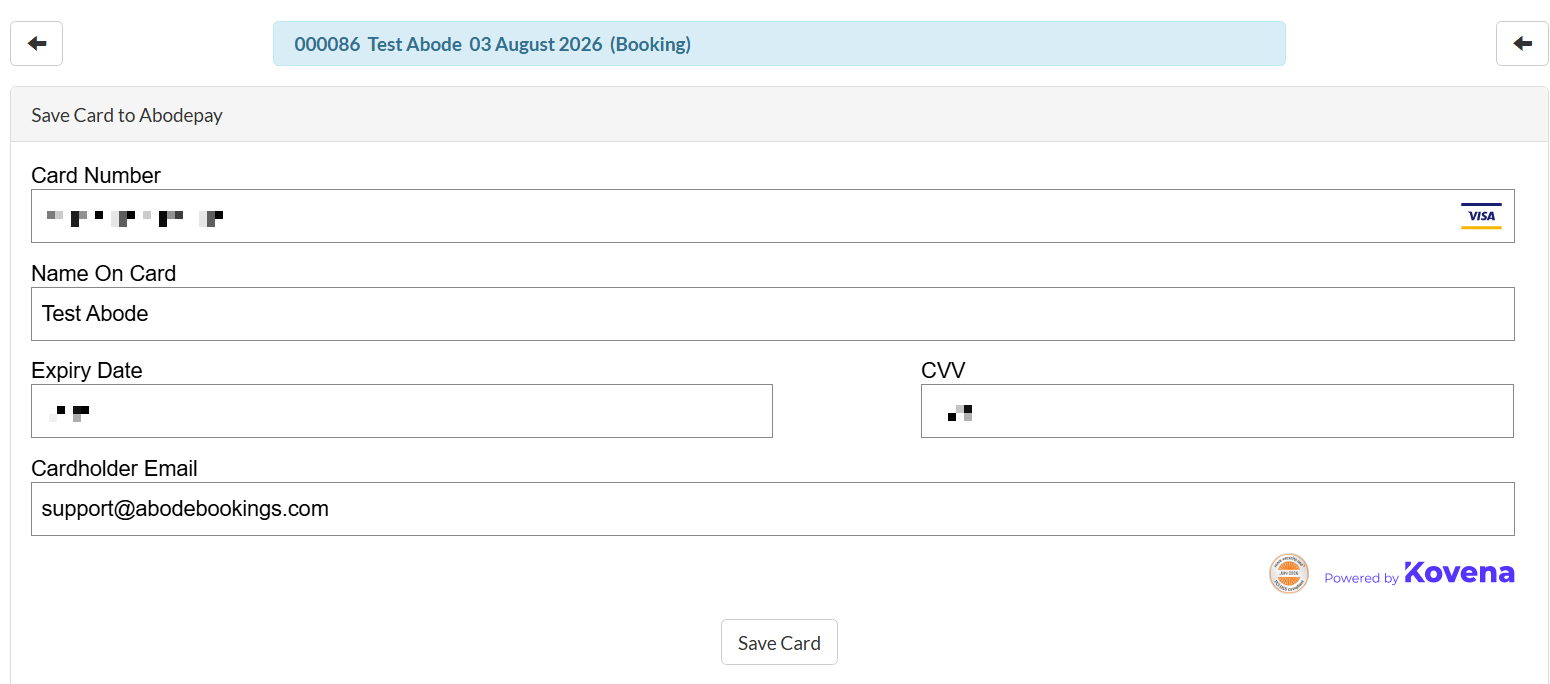
Task: Click the Card Number label
Action: [x=96, y=175]
